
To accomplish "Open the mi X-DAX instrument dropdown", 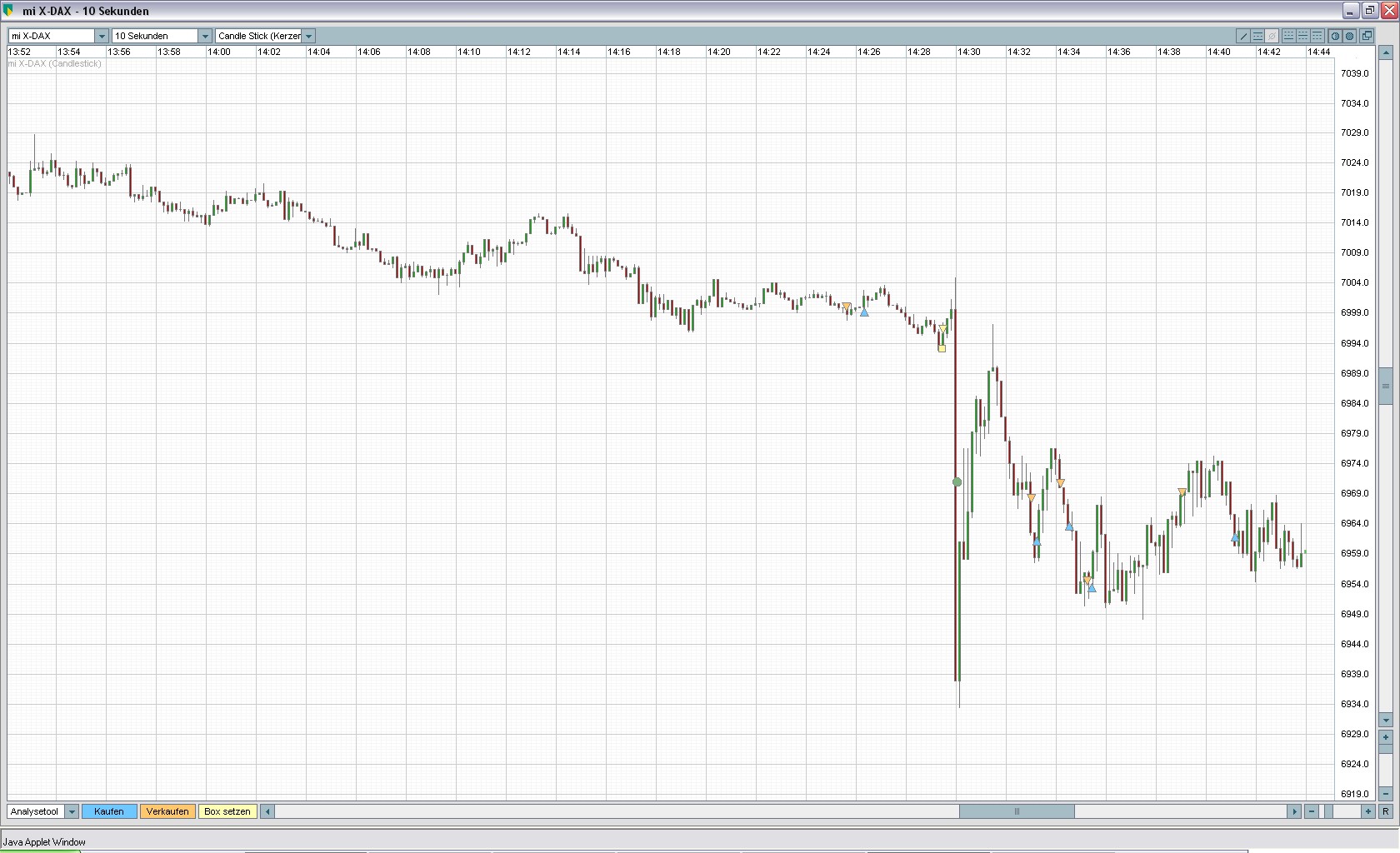I will pos(102,36).
